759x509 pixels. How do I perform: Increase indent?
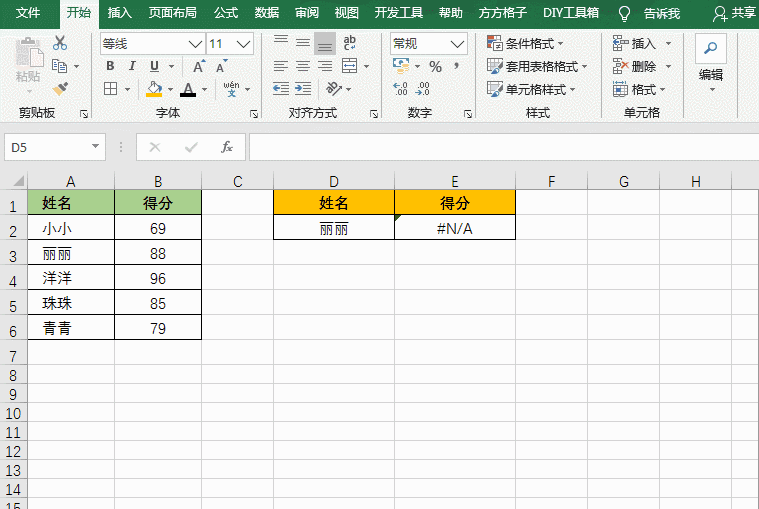tap(303, 89)
